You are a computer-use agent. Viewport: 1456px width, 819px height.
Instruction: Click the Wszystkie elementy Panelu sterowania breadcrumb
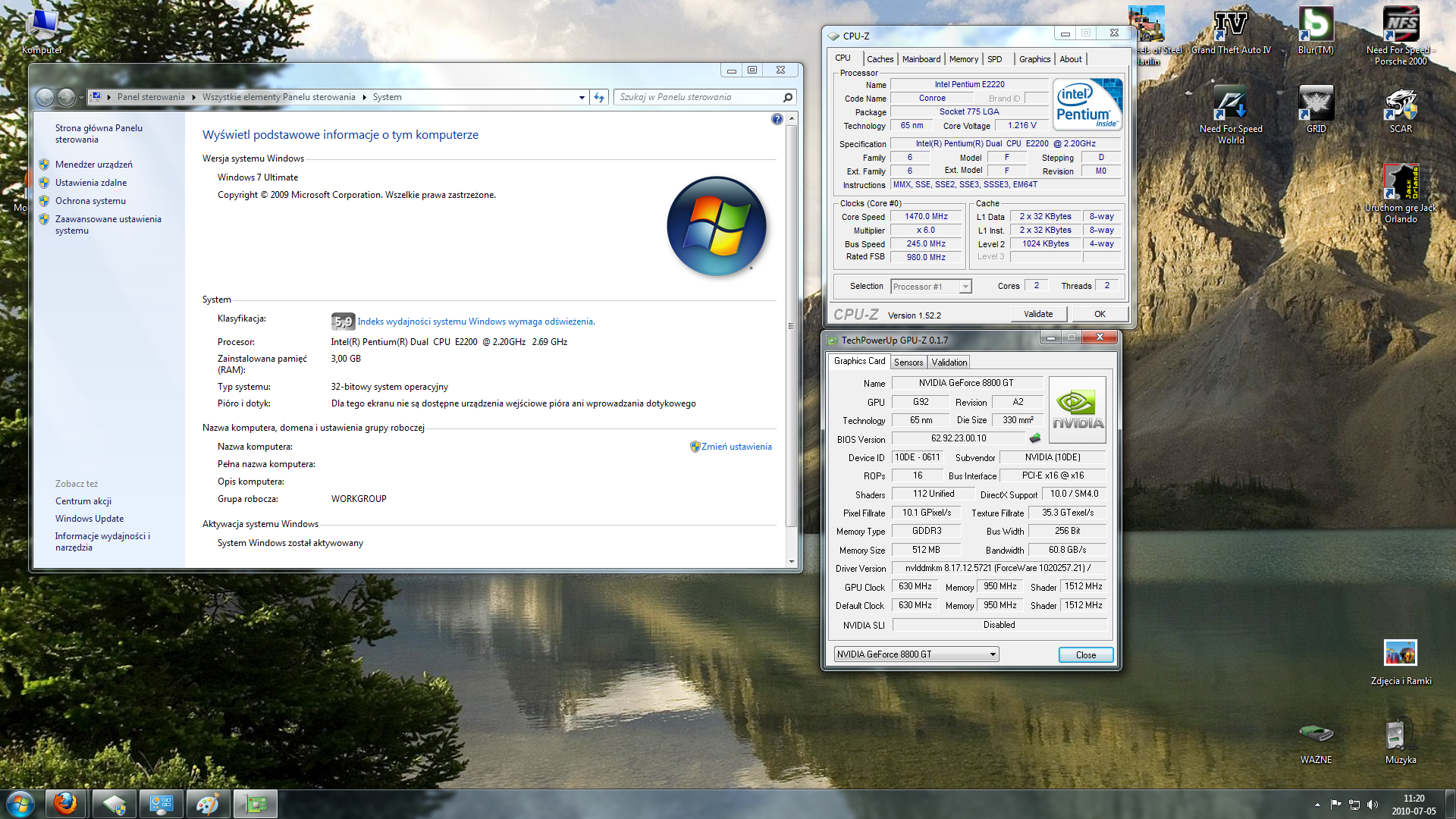tap(278, 97)
